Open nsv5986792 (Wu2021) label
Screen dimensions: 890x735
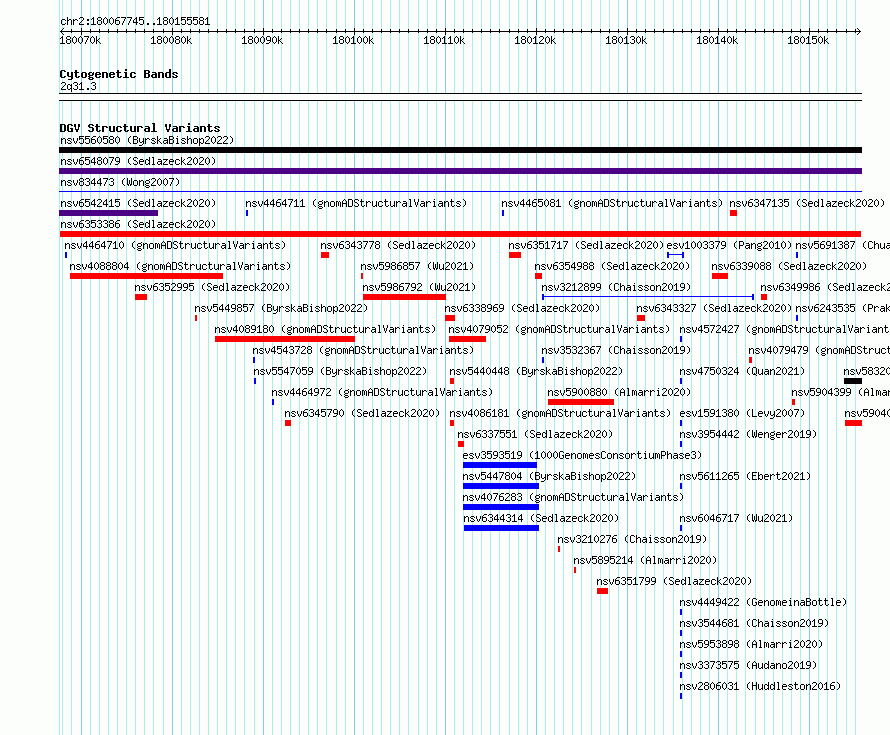[x=419, y=287]
